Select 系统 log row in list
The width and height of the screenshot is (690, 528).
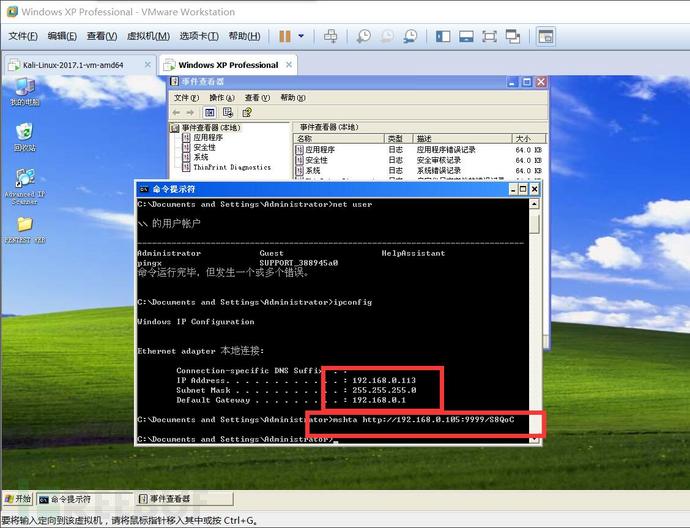(419, 170)
